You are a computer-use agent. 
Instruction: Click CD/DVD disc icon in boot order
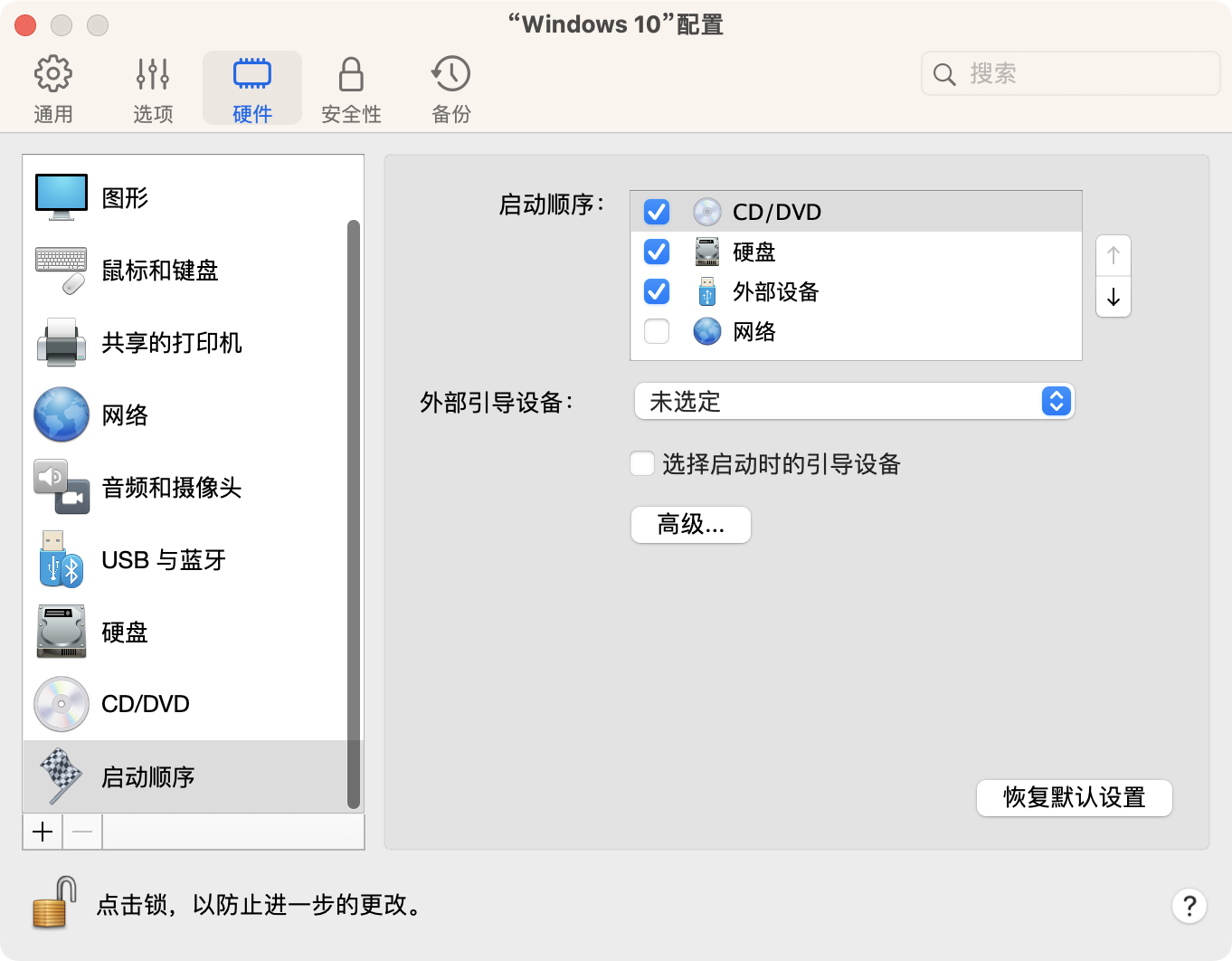(x=707, y=212)
